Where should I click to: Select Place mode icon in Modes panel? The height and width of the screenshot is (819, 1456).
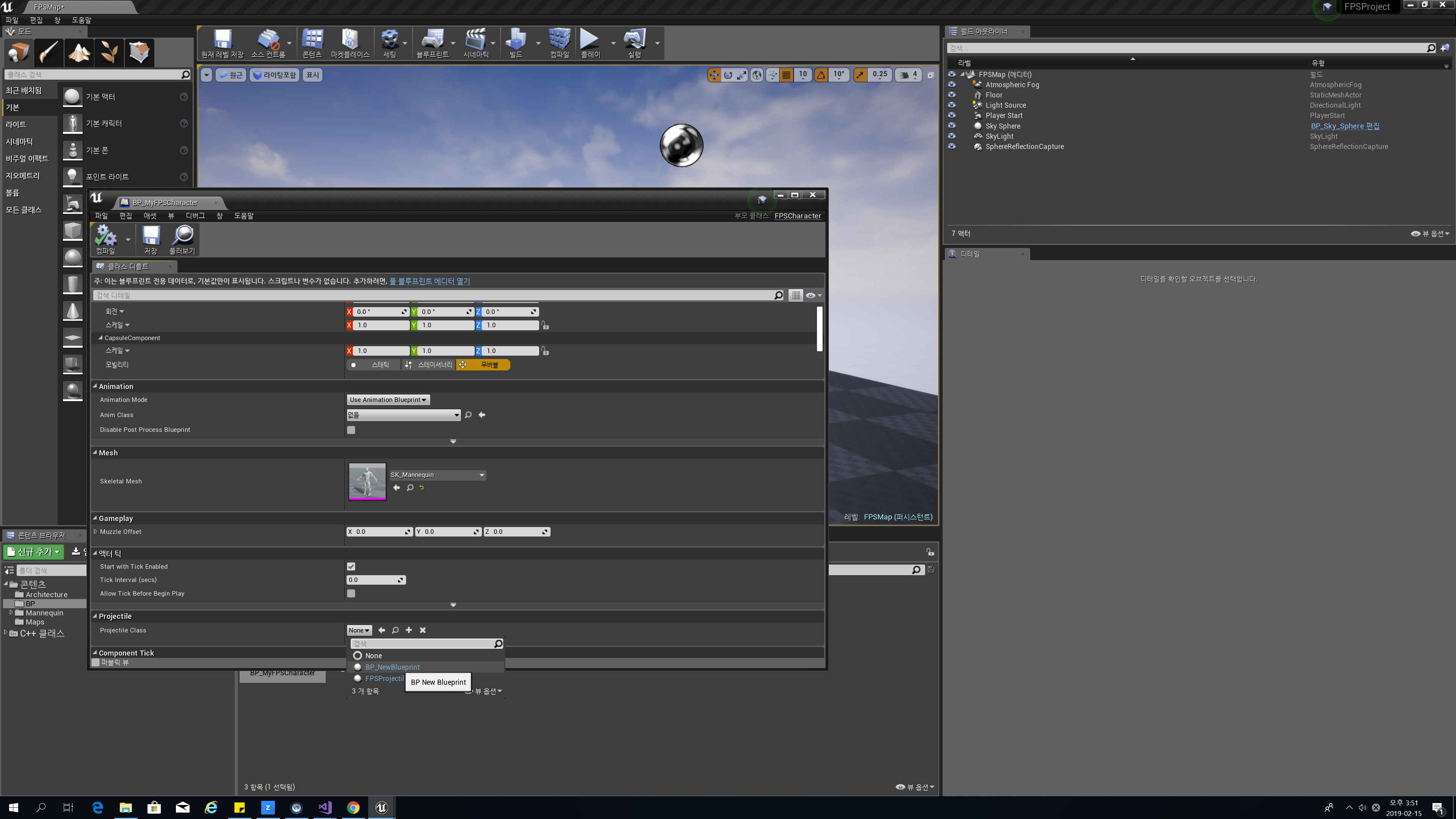click(x=19, y=53)
